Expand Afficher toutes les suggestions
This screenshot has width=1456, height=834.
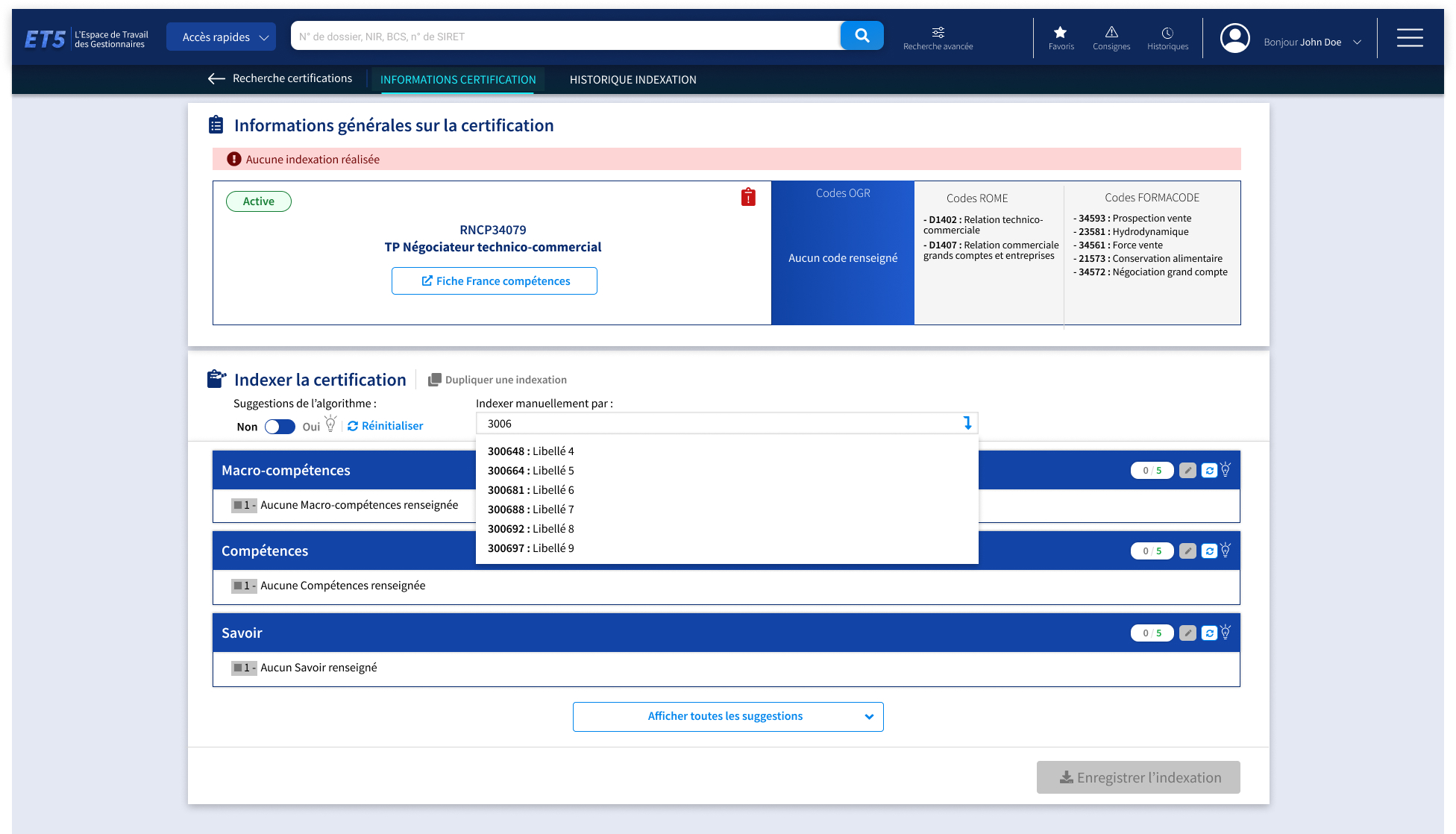click(x=728, y=716)
